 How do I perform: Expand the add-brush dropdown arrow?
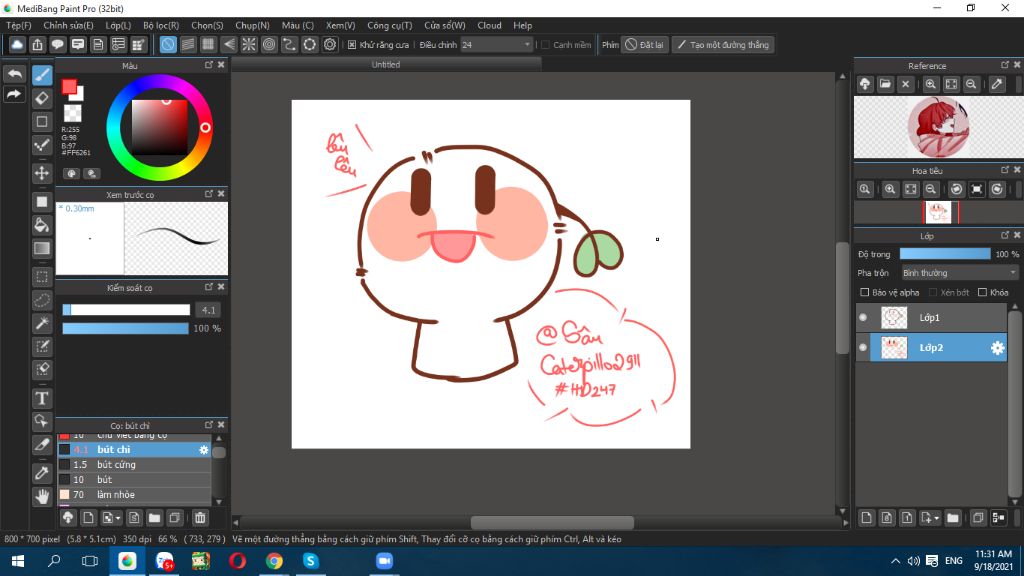tap(118, 519)
